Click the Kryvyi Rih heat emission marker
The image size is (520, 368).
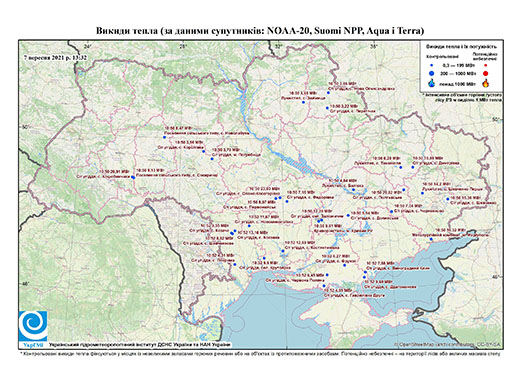318,221
